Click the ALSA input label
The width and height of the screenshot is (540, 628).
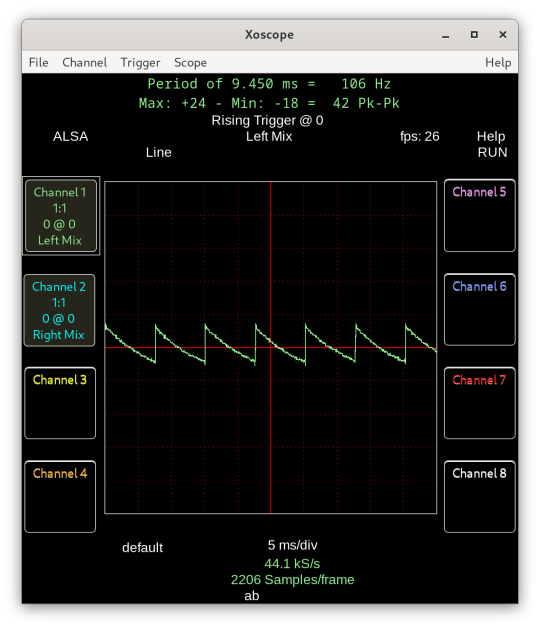point(71,137)
